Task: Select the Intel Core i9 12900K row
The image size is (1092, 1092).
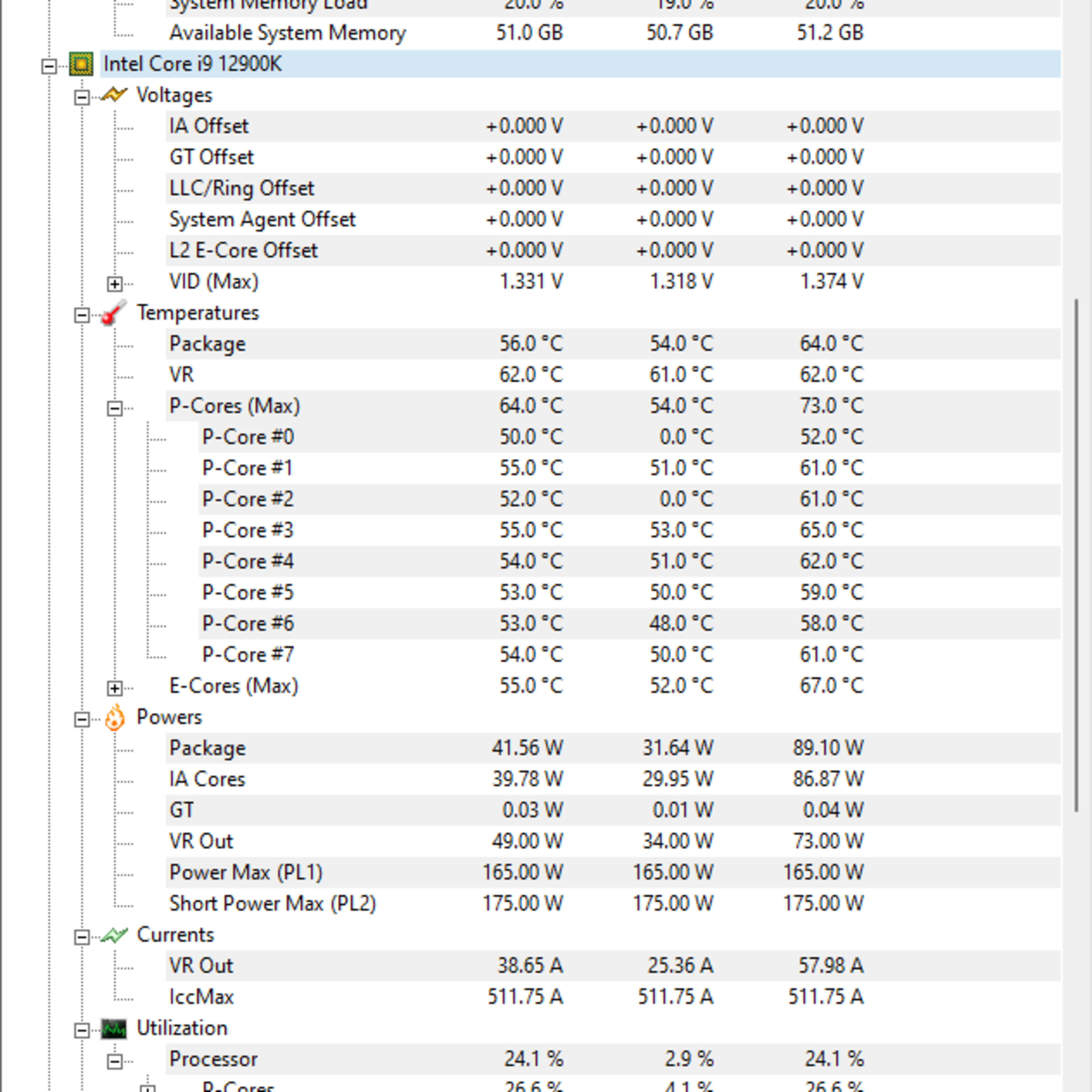Action: coord(580,64)
